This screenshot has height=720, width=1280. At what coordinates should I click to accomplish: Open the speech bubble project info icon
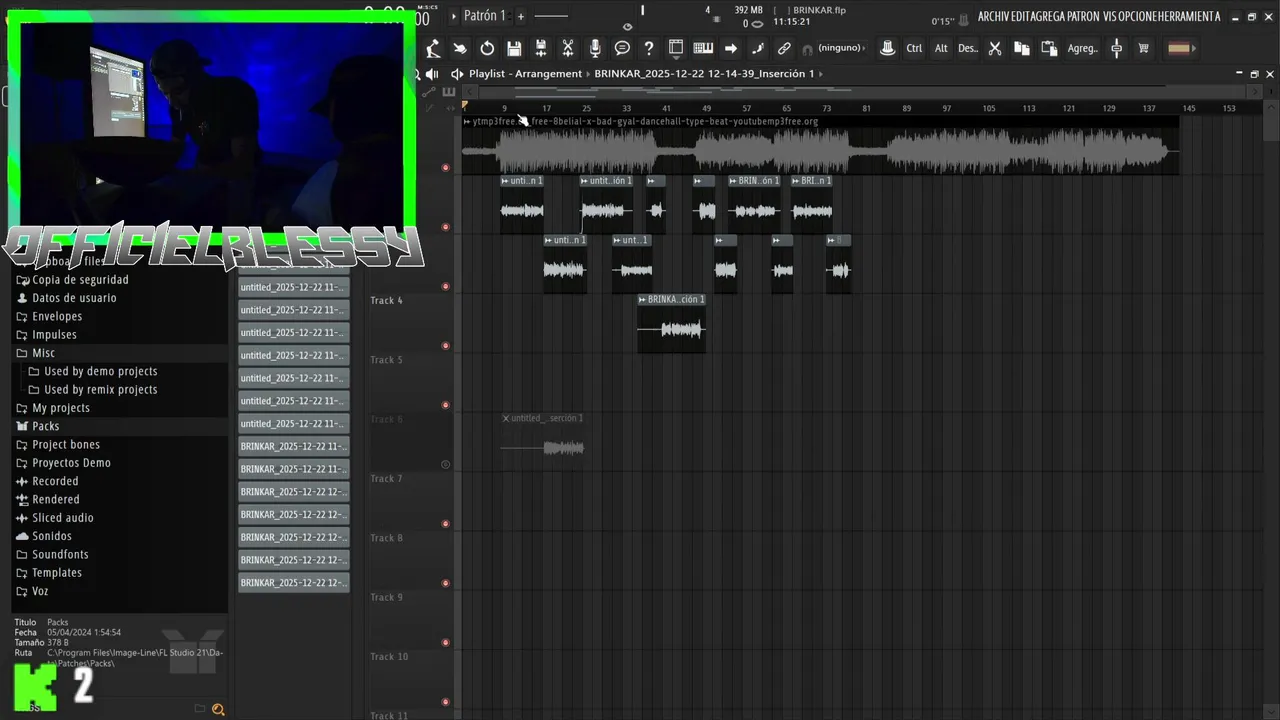622,48
